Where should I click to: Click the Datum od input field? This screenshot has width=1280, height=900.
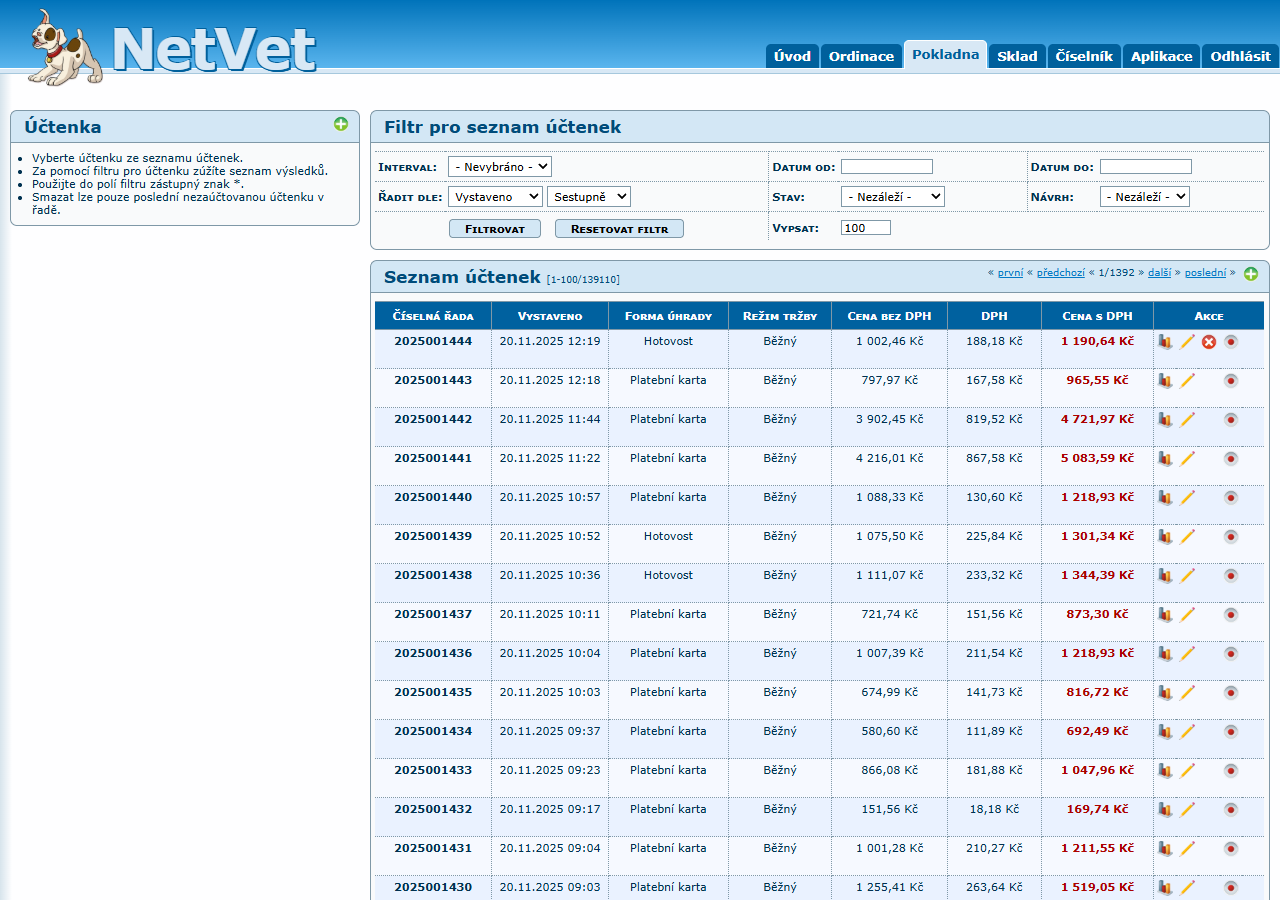click(887, 167)
